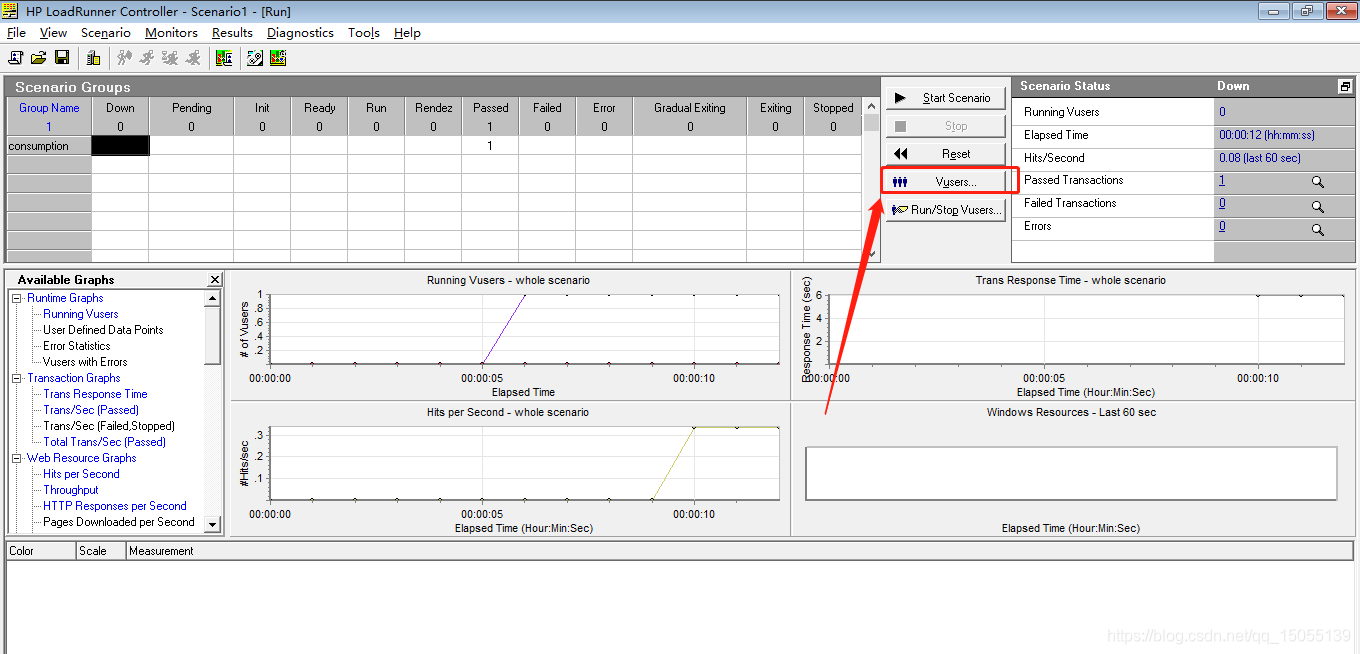Open the Scenario menu
The image size is (1360, 654).
[106, 32]
